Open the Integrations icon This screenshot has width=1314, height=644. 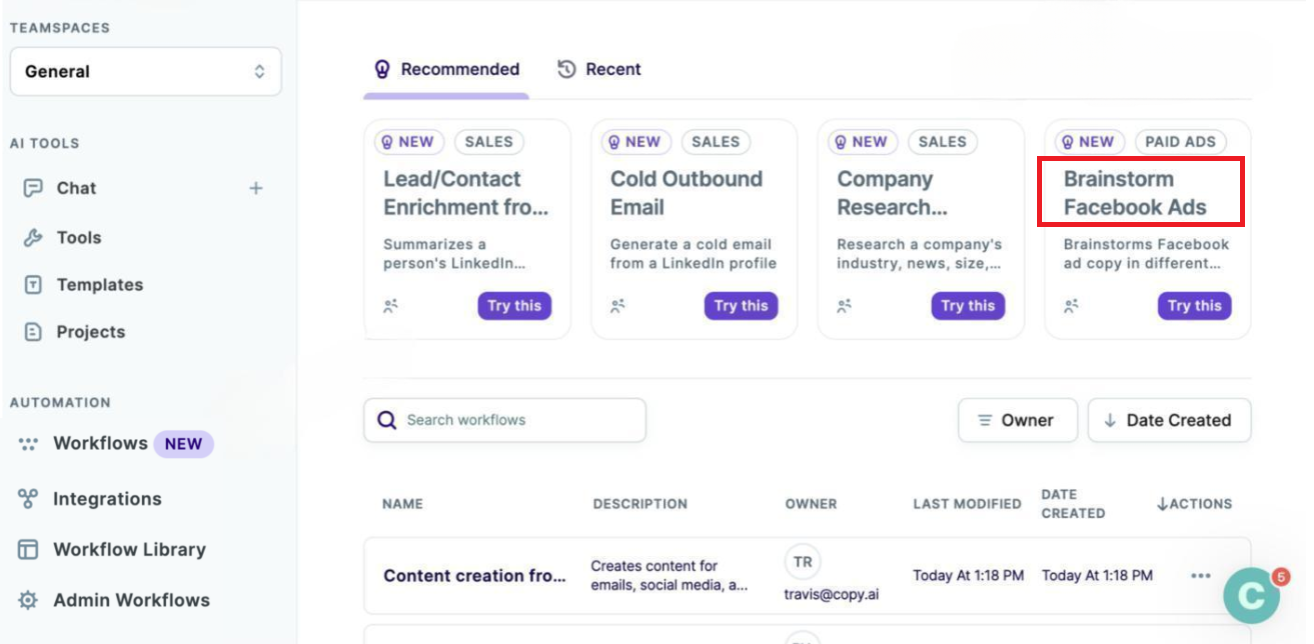pyautogui.click(x=28, y=499)
